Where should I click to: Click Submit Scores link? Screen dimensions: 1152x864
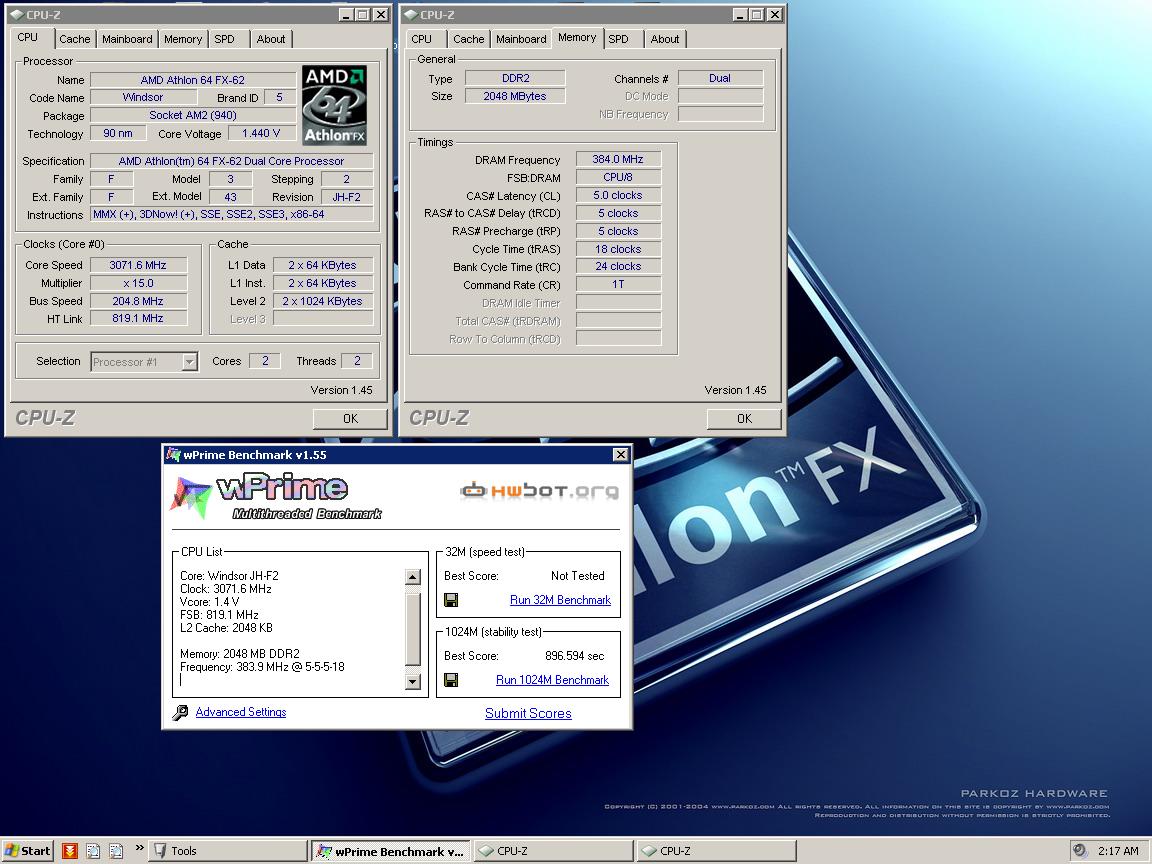[528, 713]
